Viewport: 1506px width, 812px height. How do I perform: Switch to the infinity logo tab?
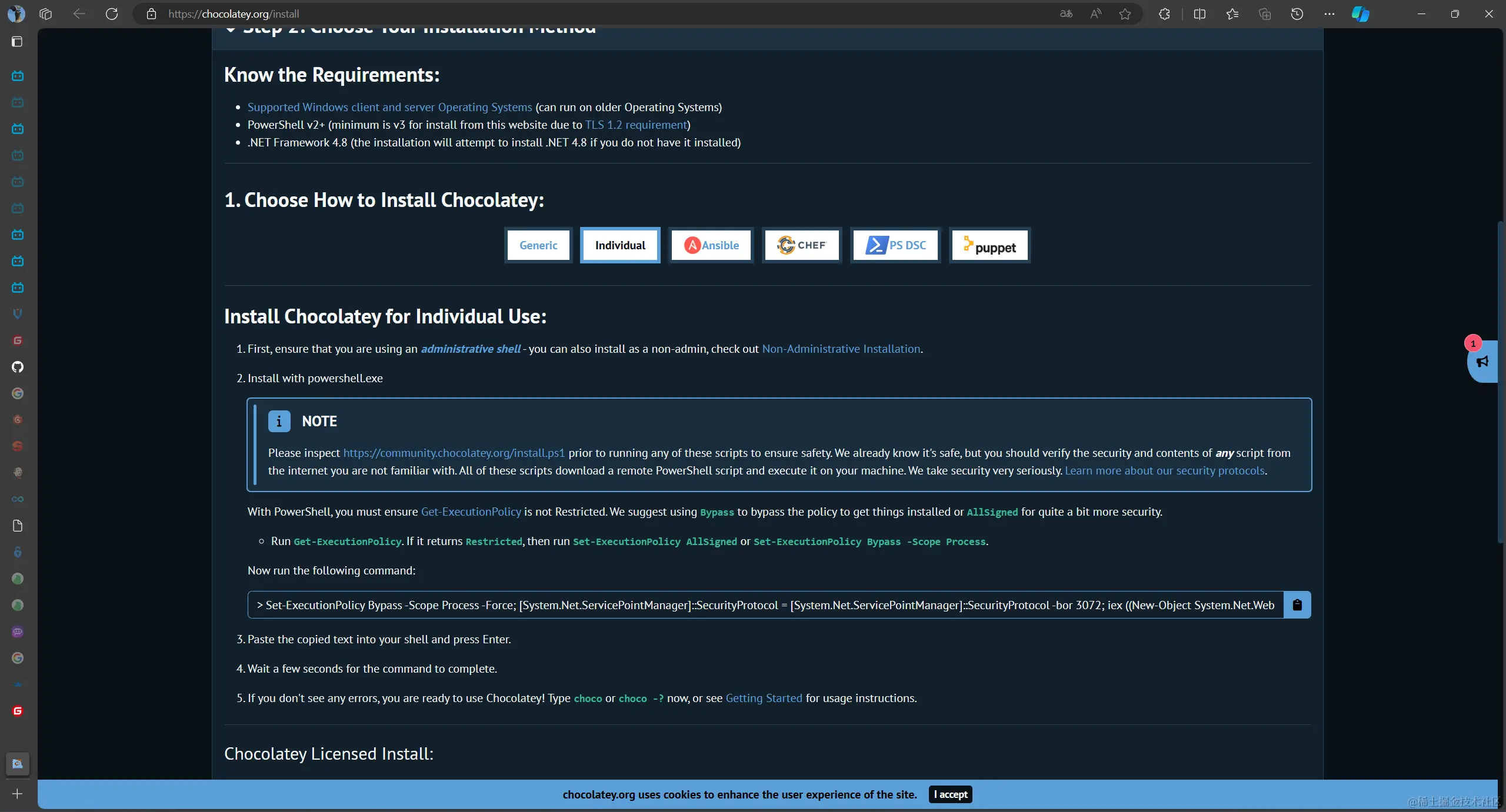pos(18,499)
